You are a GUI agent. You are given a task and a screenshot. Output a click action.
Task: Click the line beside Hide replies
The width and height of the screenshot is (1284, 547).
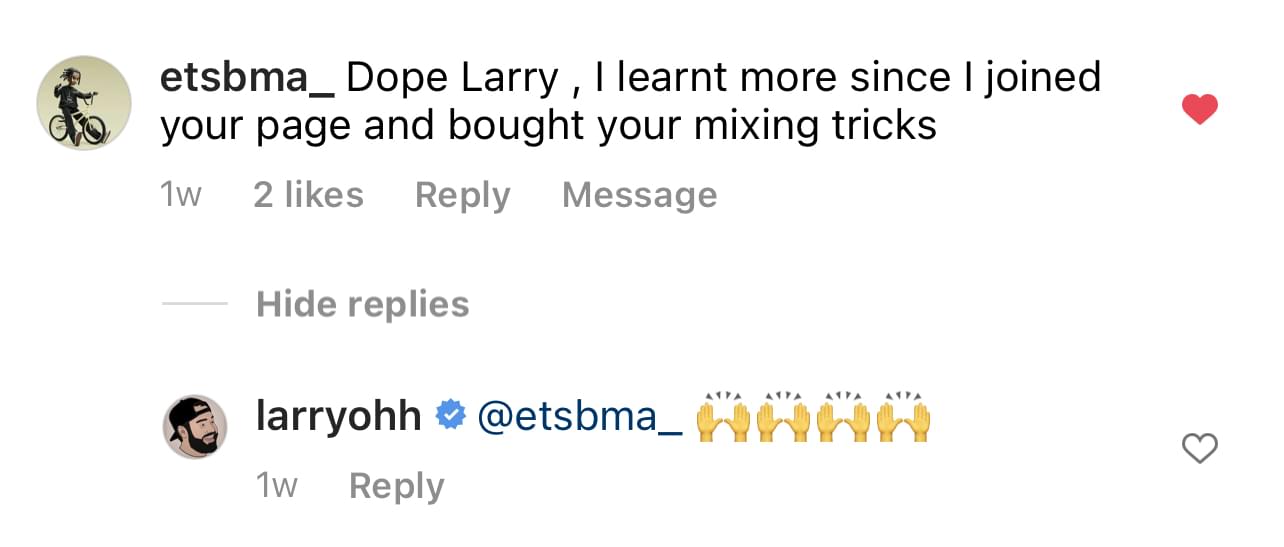[x=194, y=304]
